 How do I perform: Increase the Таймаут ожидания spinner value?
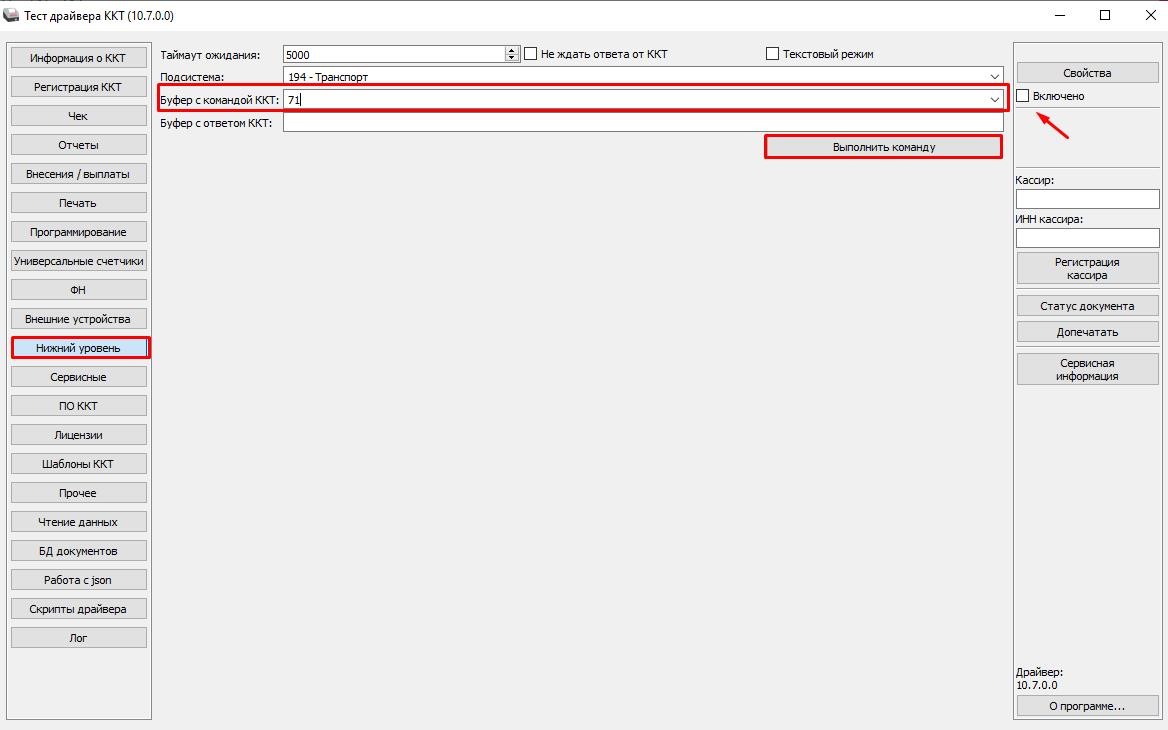pos(512,51)
